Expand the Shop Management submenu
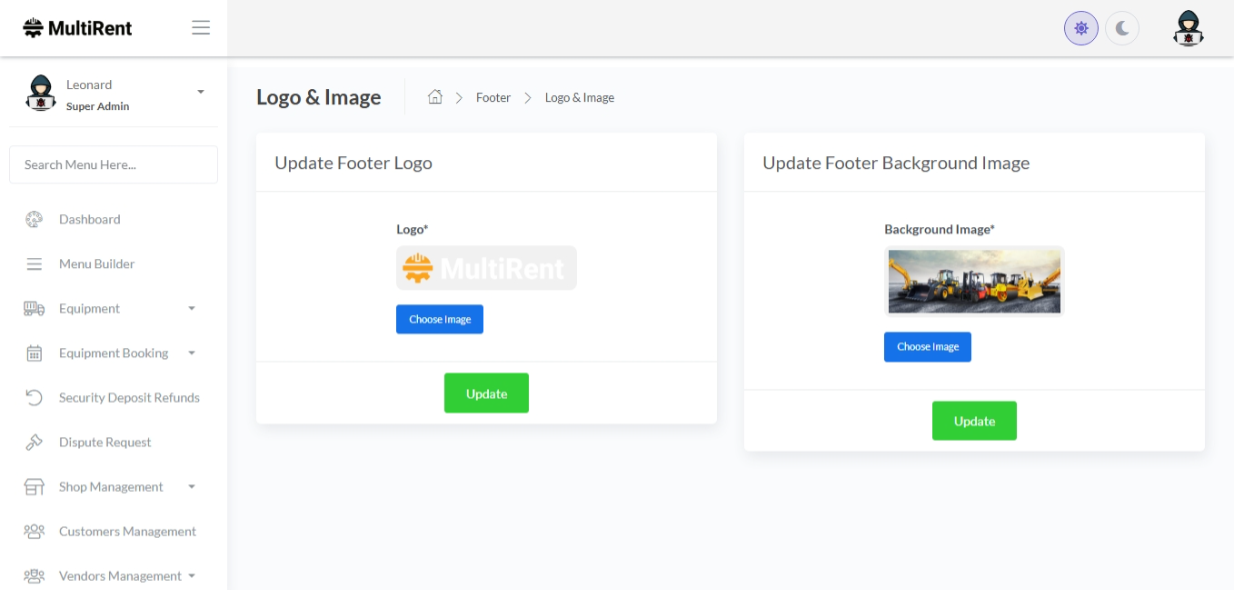Screen dimensions: 1234x590 (191, 487)
